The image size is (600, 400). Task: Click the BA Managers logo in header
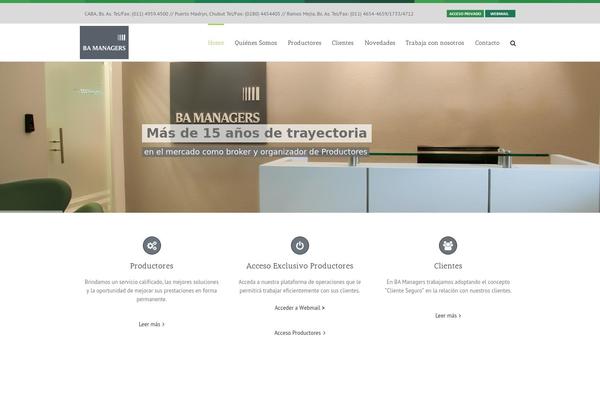tap(104, 42)
